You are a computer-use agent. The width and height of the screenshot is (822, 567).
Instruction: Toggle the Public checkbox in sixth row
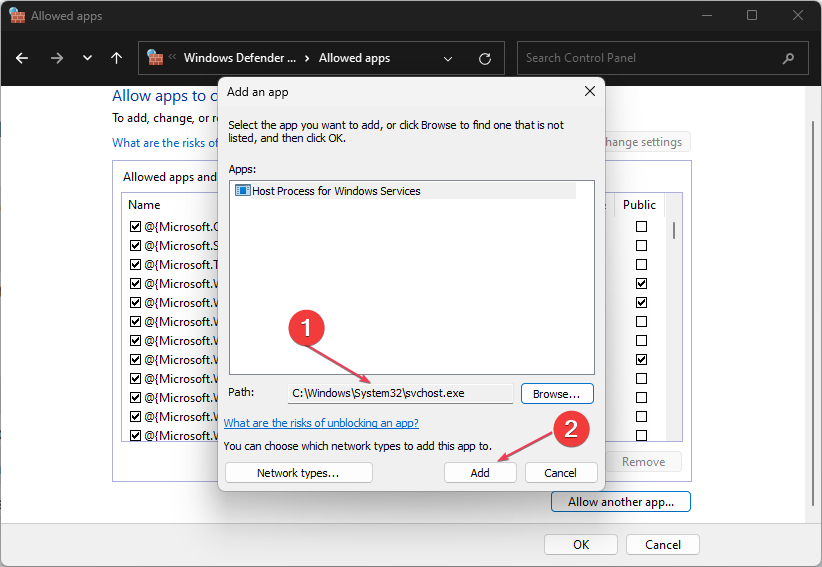(641, 321)
